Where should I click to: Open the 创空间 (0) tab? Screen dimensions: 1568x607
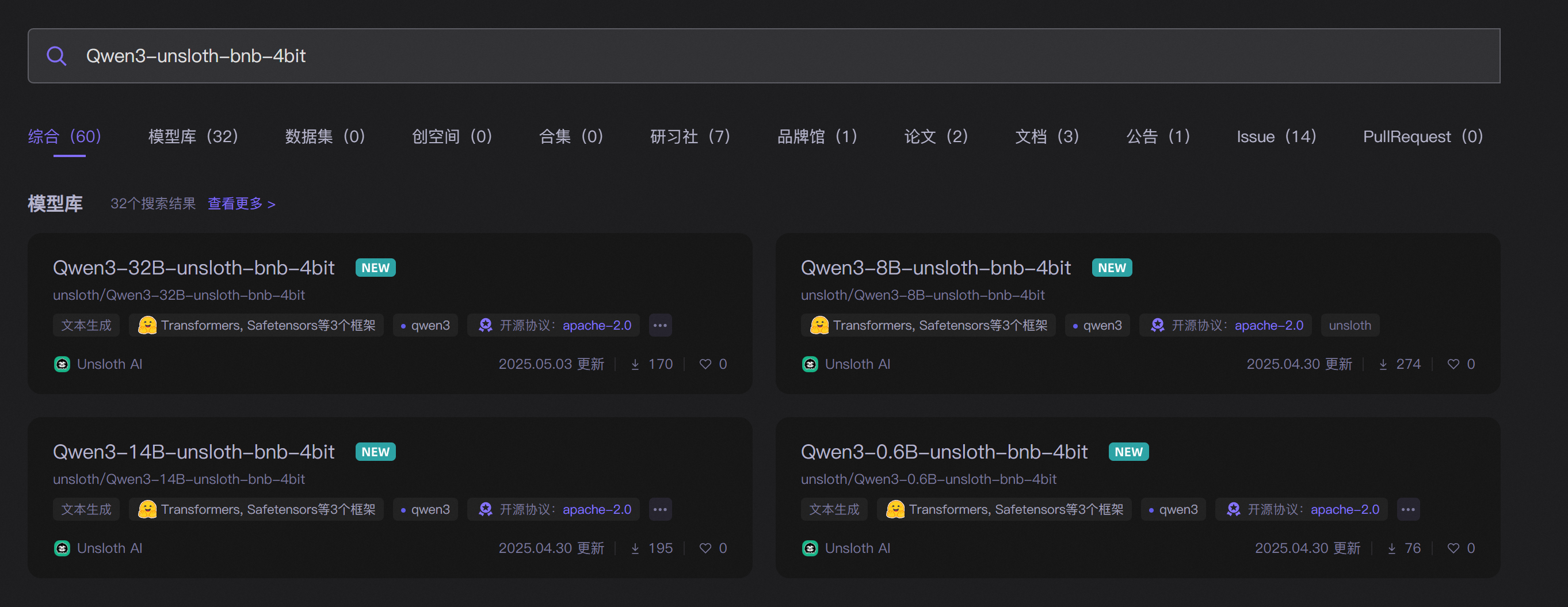pos(452,136)
